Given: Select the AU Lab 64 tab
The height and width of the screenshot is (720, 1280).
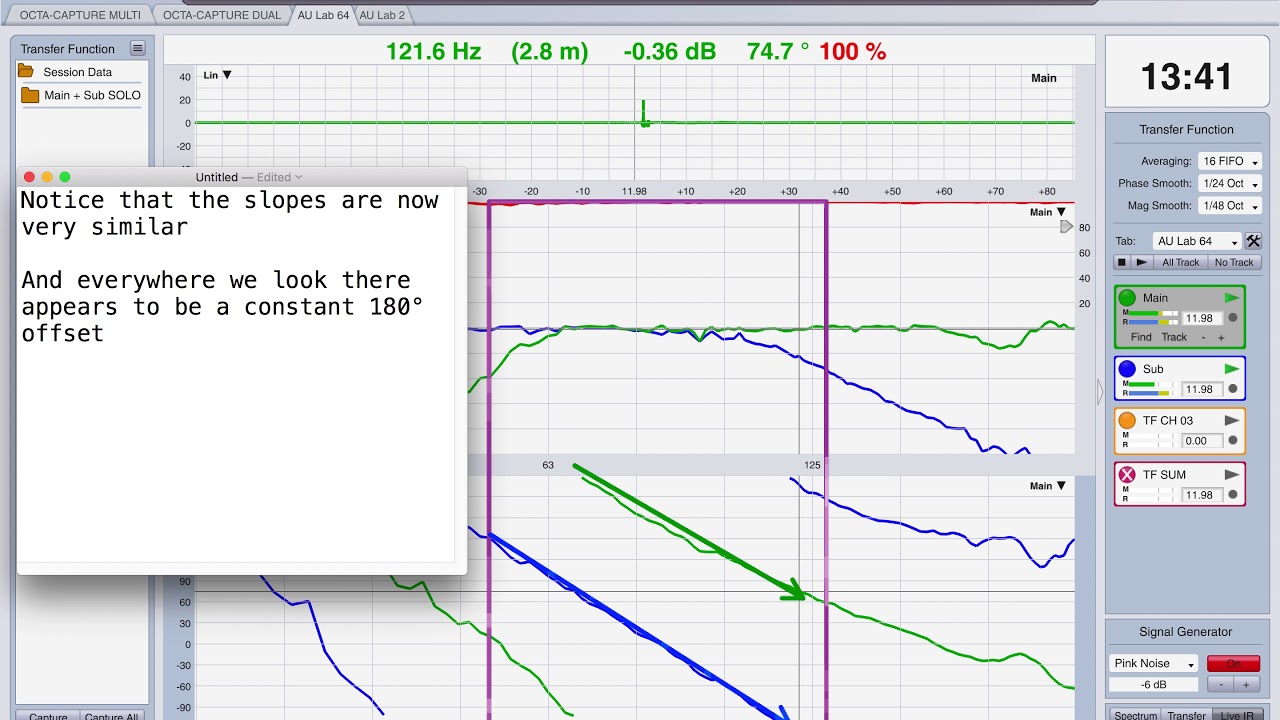Looking at the screenshot, I should tap(323, 15).
